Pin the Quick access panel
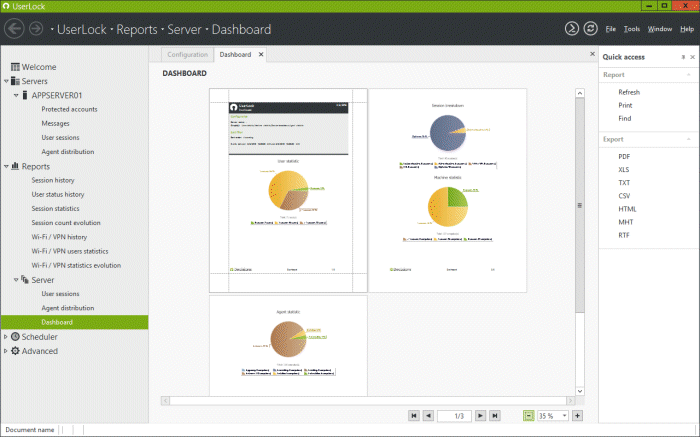Screen dimensions: 700x437 [683, 57]
